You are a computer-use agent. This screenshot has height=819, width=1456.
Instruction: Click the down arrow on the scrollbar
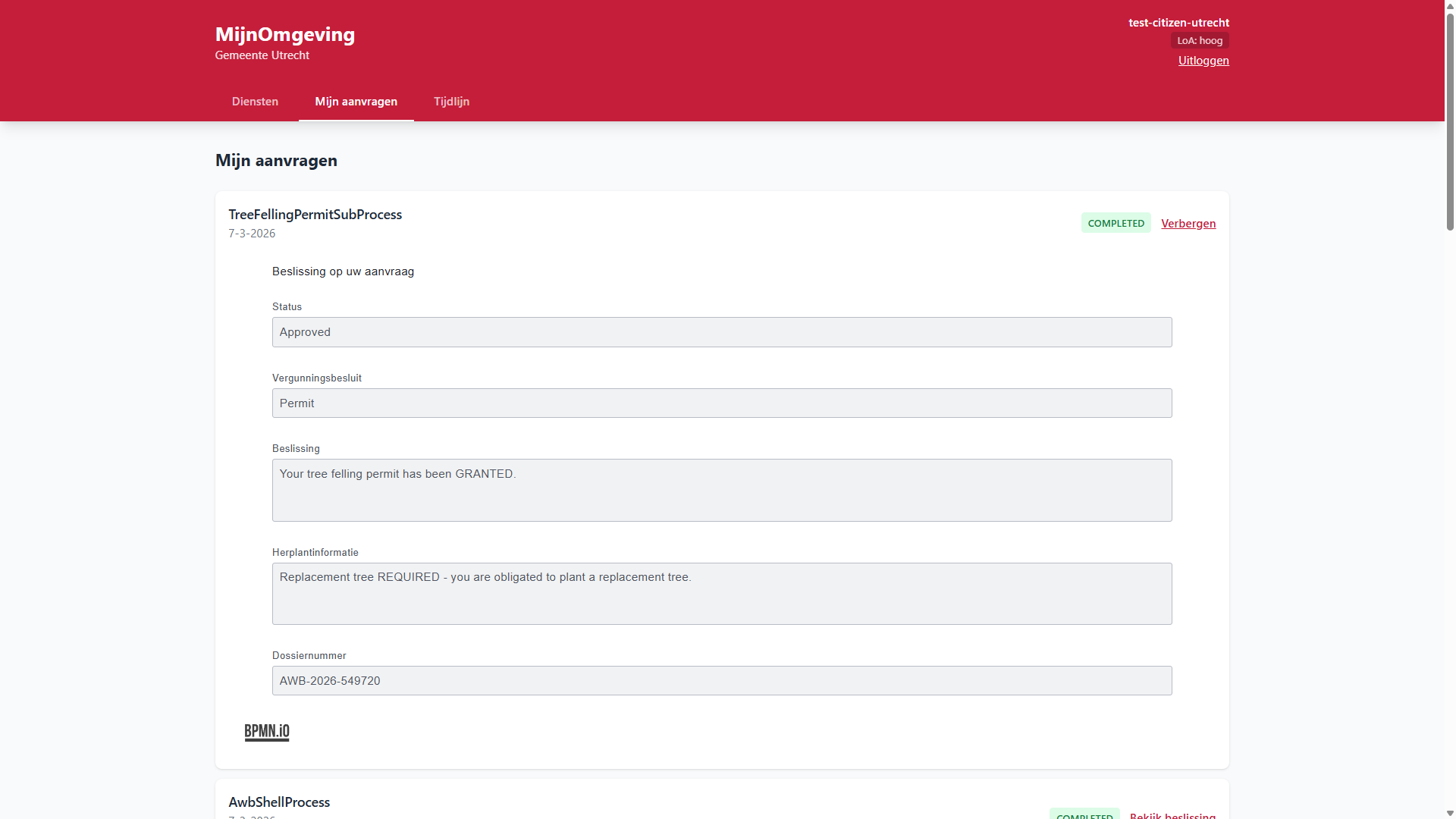[x=1449, y=812]
